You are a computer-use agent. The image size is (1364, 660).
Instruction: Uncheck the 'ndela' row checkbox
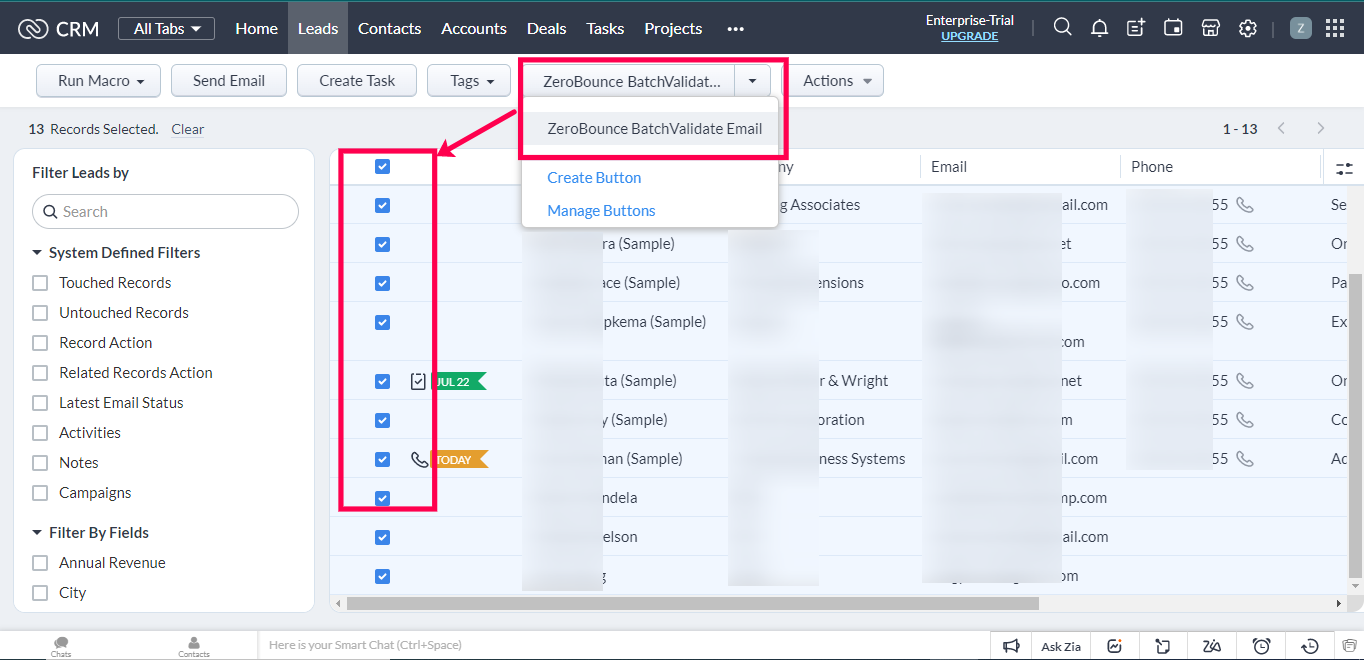point(382,497)
